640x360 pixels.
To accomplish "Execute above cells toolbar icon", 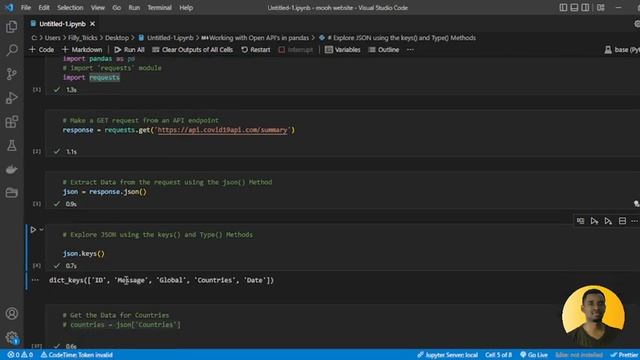I will click(594, 221).
